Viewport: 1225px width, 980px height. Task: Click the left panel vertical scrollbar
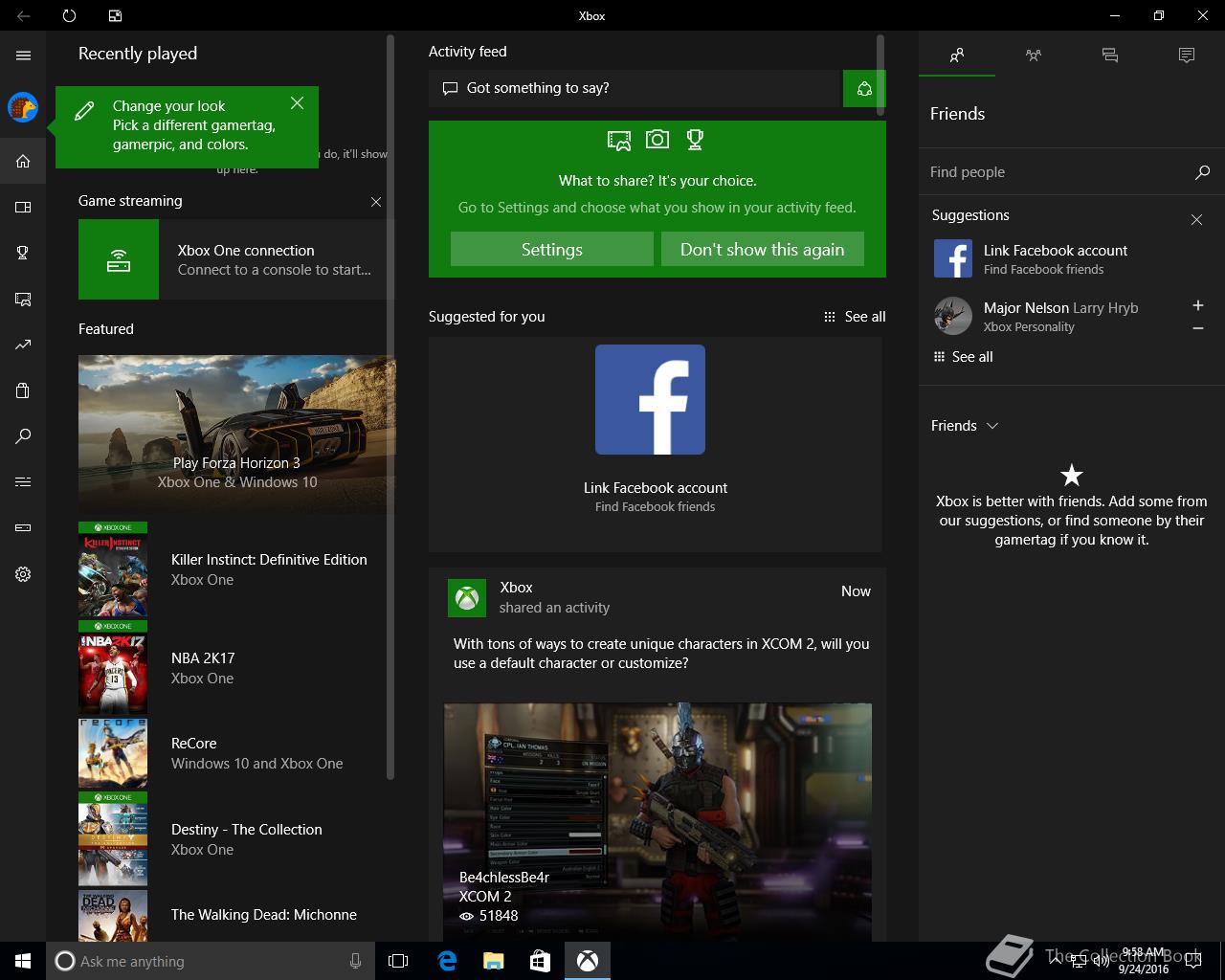tap(390, 407)
